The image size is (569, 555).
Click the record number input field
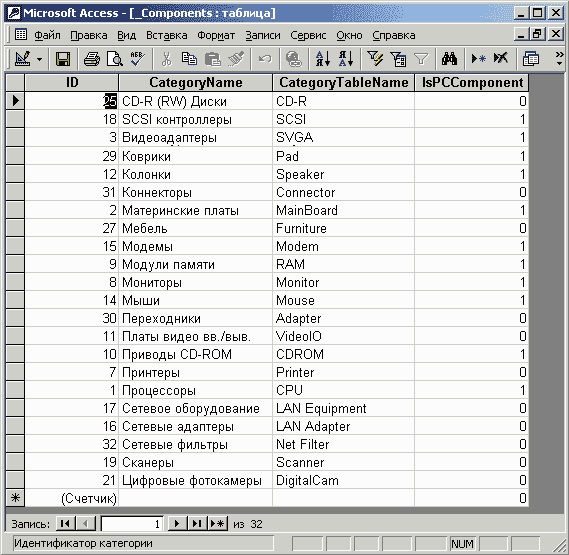[132, 523]
